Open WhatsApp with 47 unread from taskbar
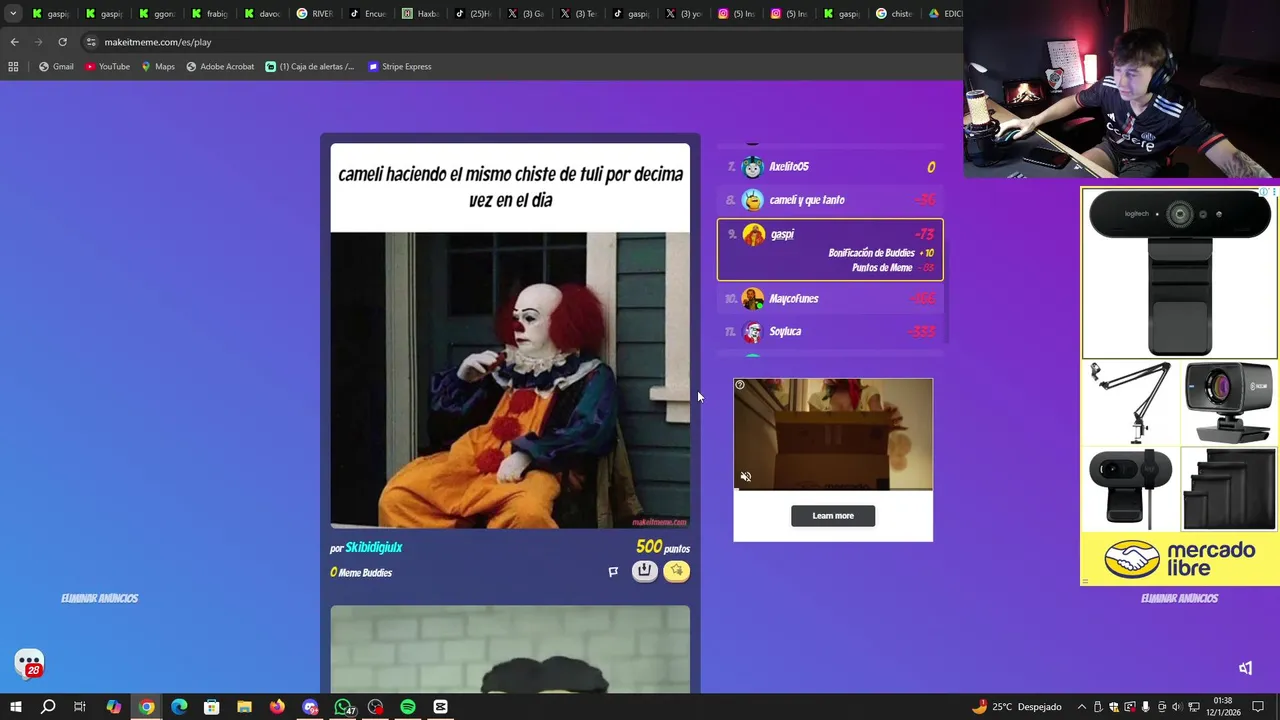1280x720 pixels. [343, 707]
